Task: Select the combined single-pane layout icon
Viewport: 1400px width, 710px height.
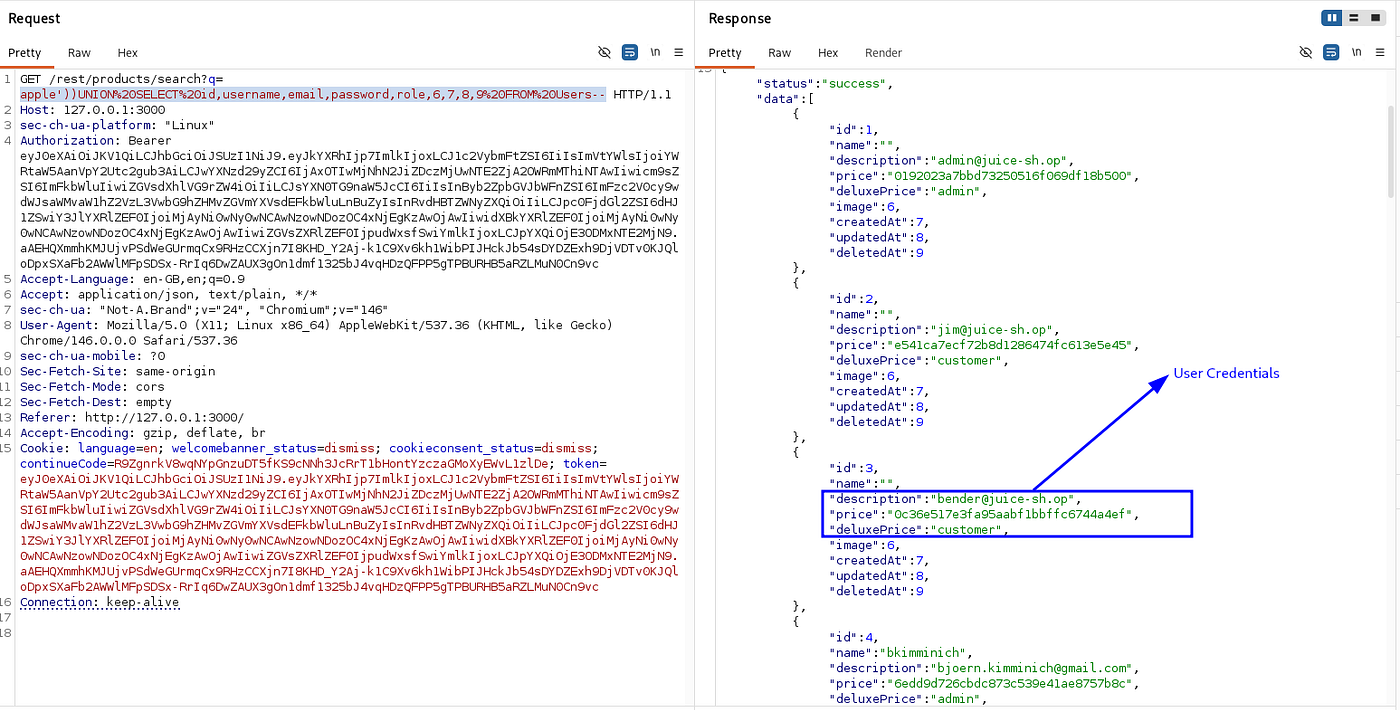Action: click(1375, 18)
